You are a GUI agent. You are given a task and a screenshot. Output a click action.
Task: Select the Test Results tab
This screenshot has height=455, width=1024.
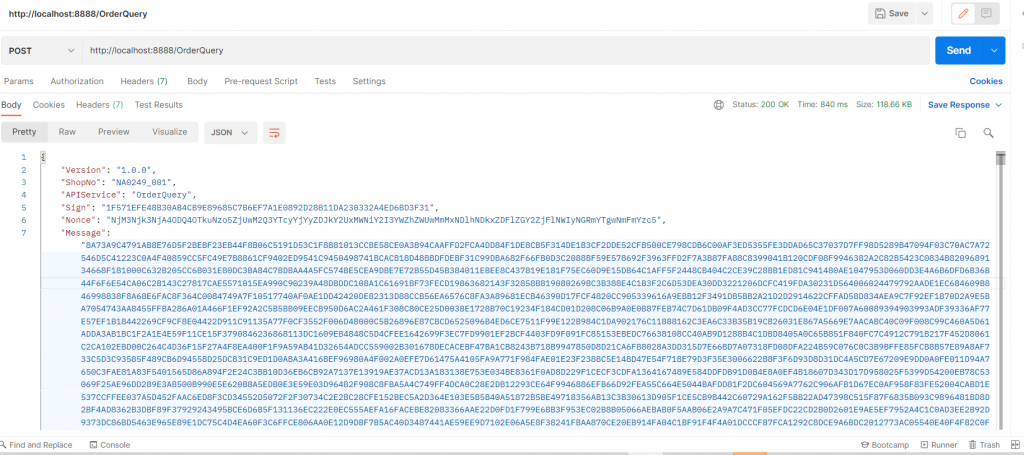pyautogui.click(x=159, y=105)
